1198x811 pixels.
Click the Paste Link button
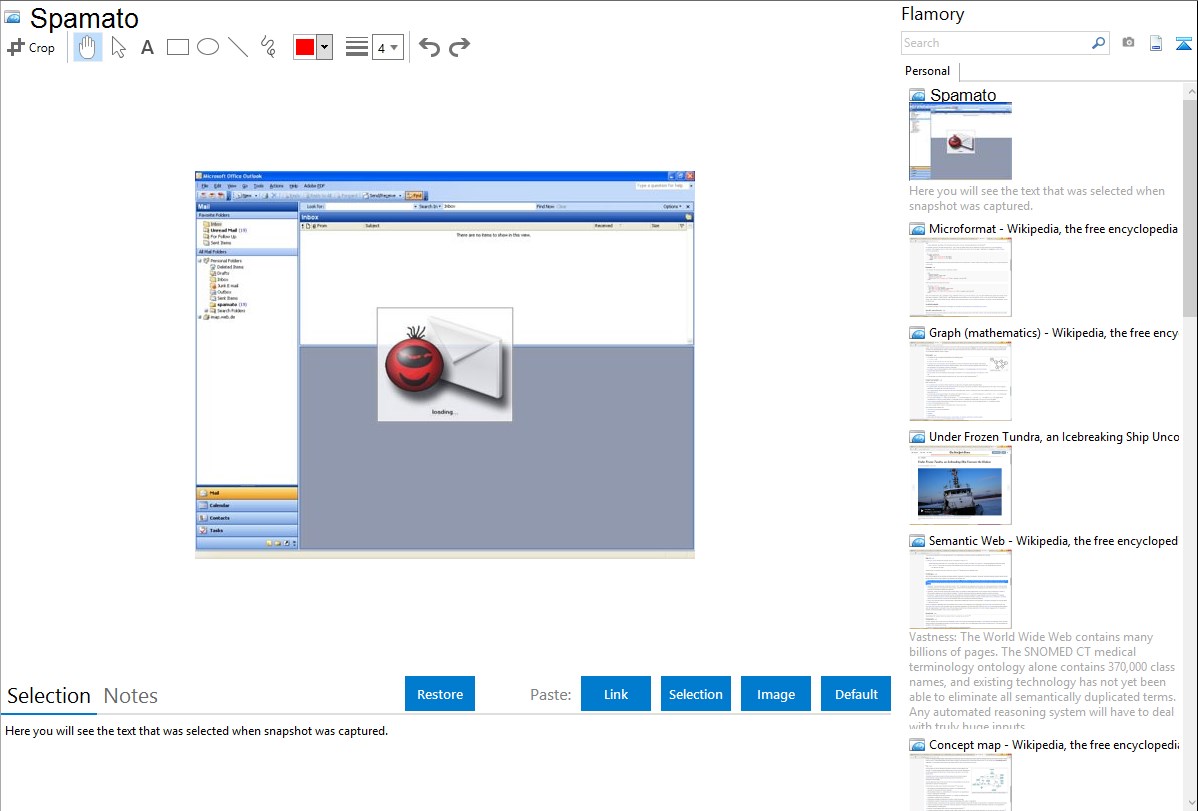[616, 694]
